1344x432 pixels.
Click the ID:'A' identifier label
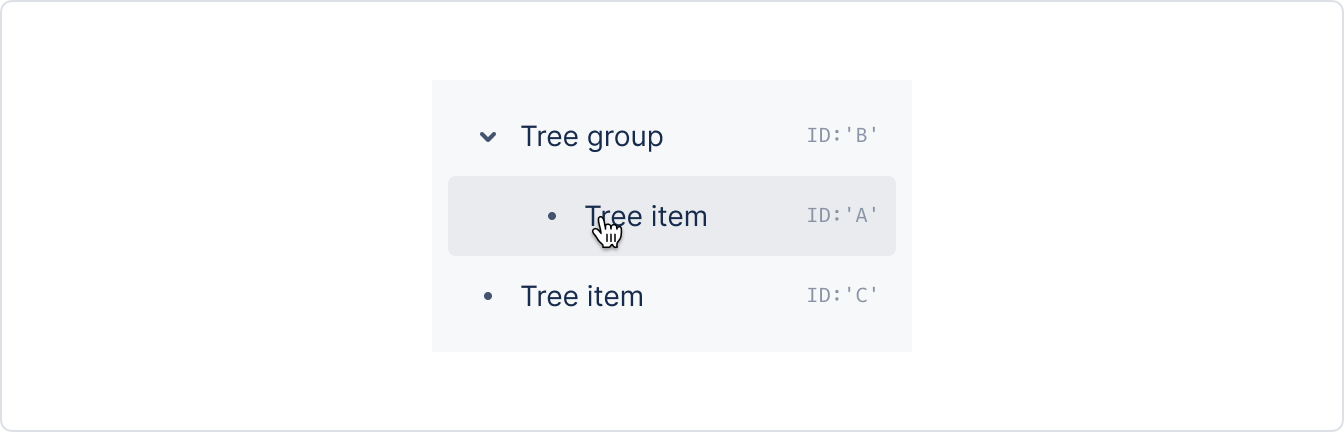pos(842,215)
